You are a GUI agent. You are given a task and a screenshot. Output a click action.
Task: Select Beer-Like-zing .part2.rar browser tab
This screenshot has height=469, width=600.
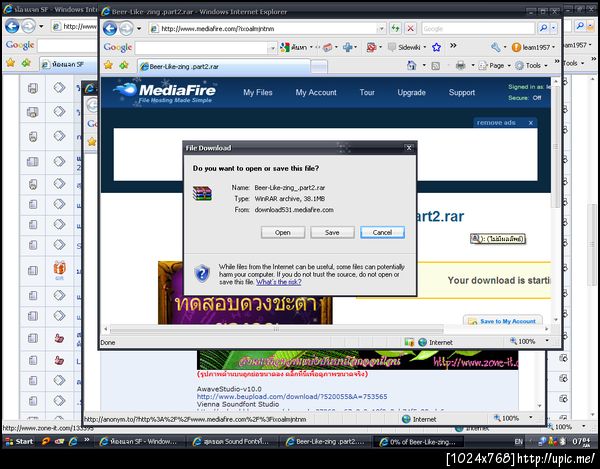click(x=224, y=66)
